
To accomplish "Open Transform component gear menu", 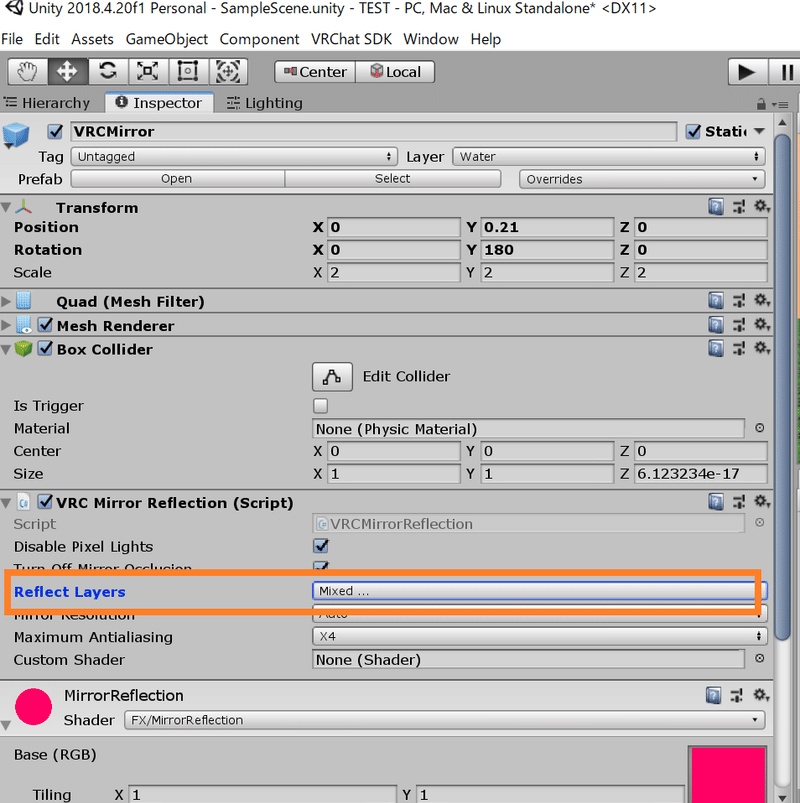I will (x=762, y=207).
